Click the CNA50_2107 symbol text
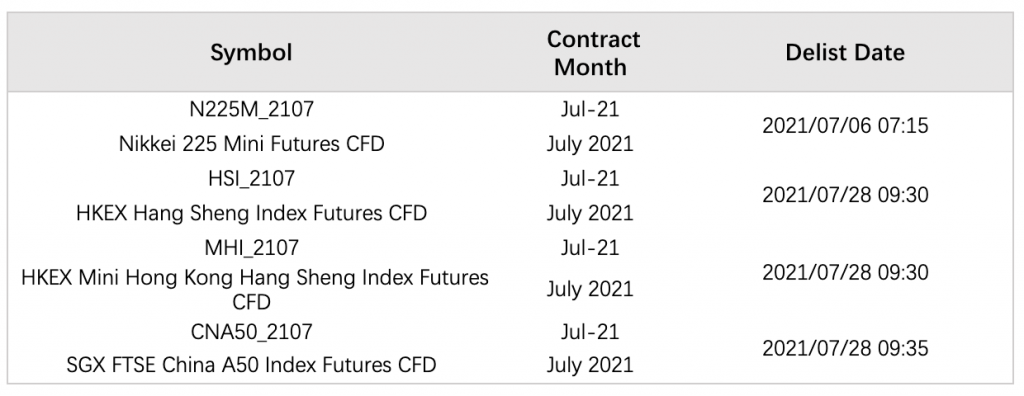The image size is (1024, 396). 251,331
